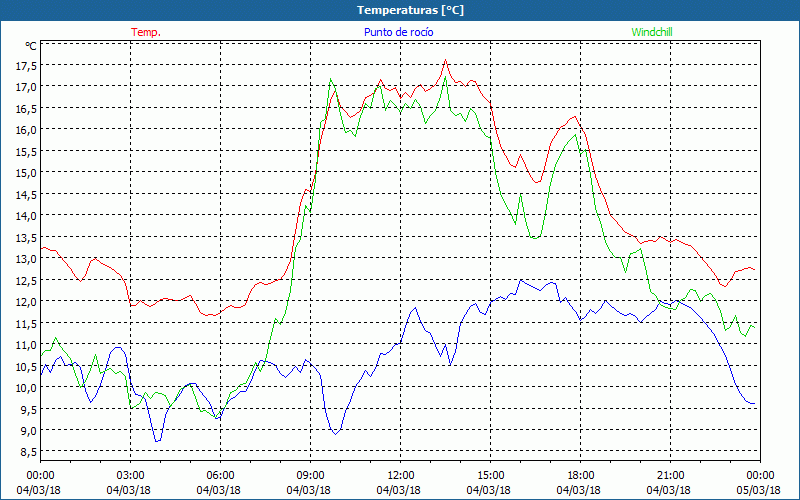
Task: Click the "10,0" y-axis value
Action: [26, 388]
